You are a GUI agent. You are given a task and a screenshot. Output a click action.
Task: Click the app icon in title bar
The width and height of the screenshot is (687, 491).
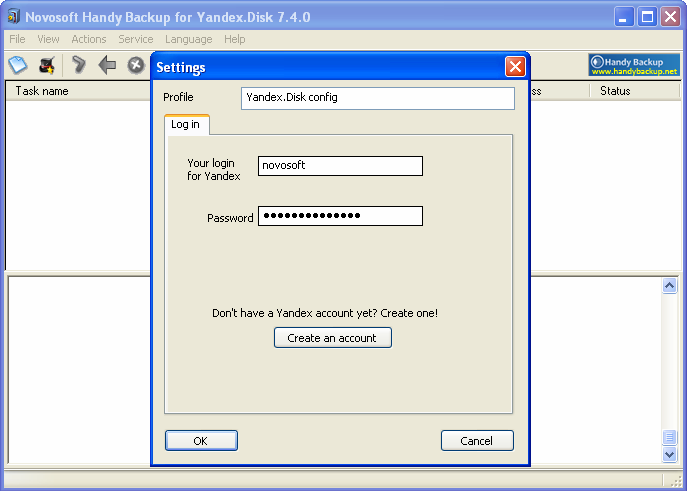tap(14, 17)
